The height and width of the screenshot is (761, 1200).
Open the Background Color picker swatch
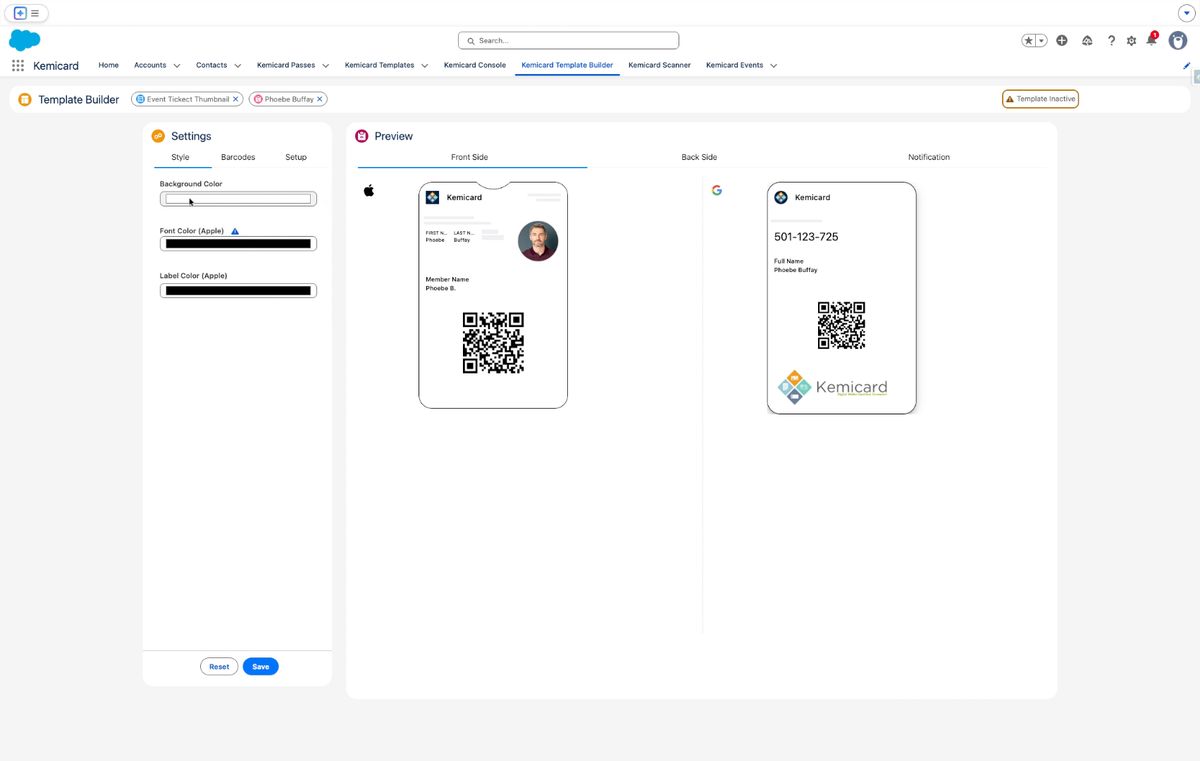(x=238, y=199)
